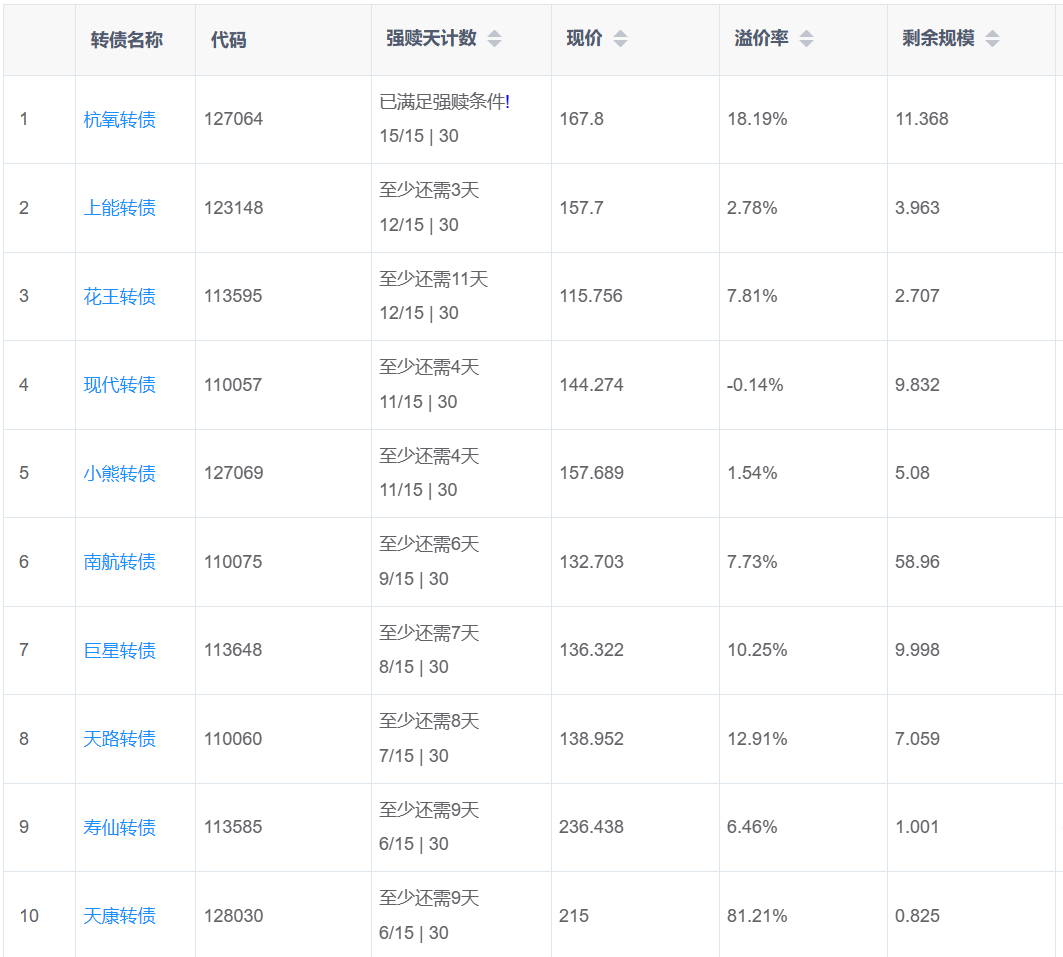Open the 天路转债 link
Viewport: 1063px width, 957px height.
pyautogui.click(x=120, y=739)
